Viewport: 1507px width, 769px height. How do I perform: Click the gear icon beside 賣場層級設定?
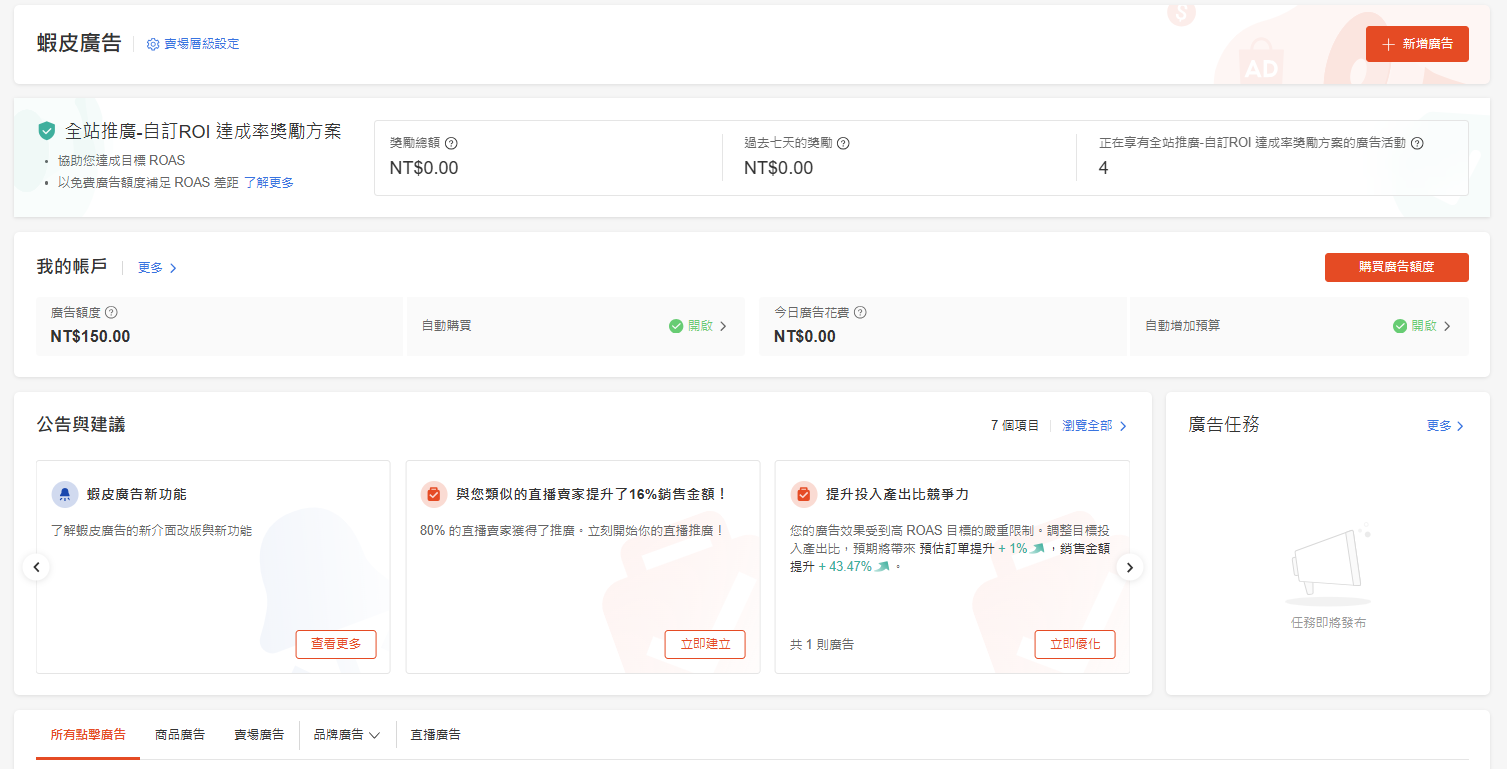tap(153, 44)
